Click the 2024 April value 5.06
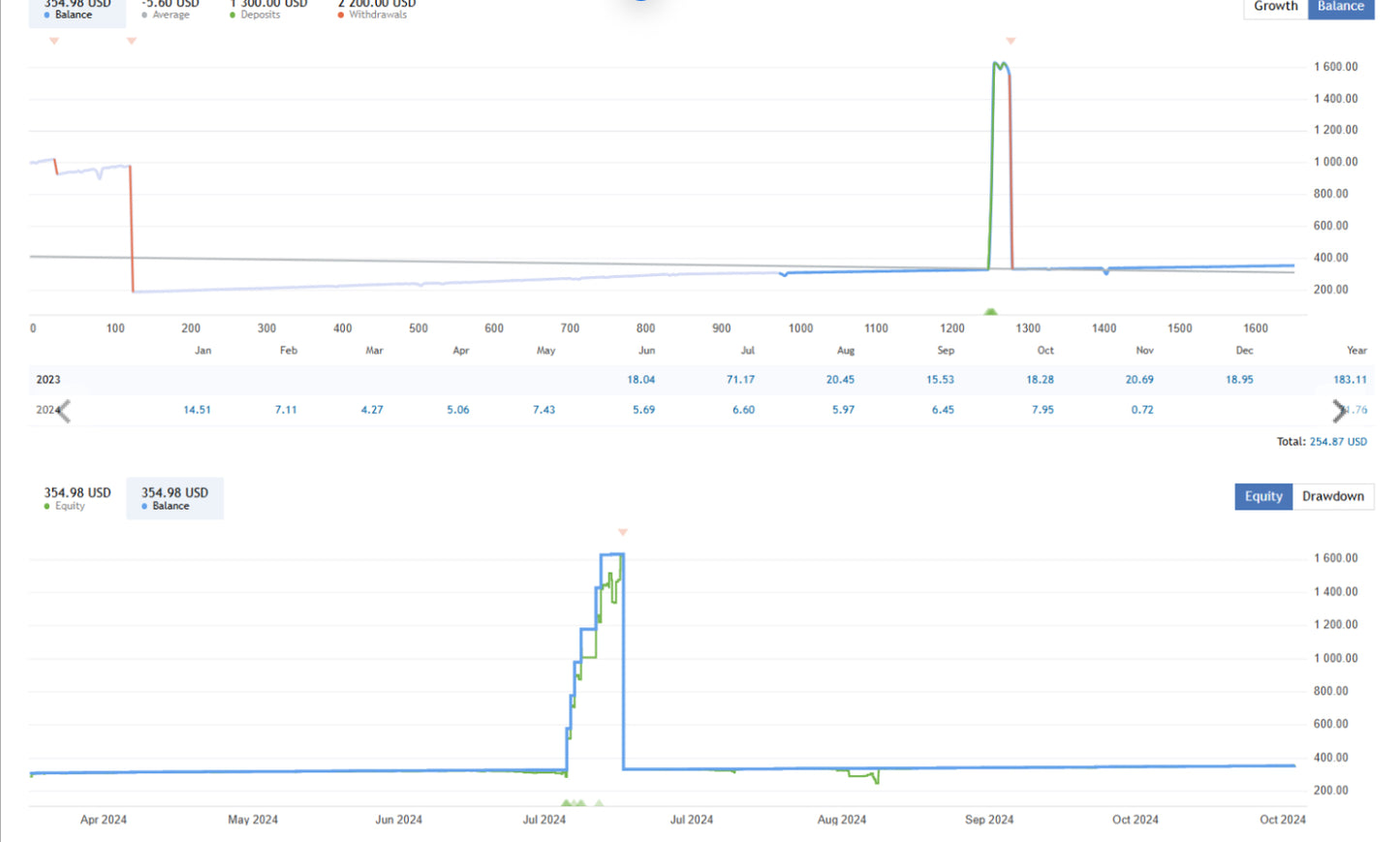Viewport: 1400px width, 842px height. coord(458,410)
